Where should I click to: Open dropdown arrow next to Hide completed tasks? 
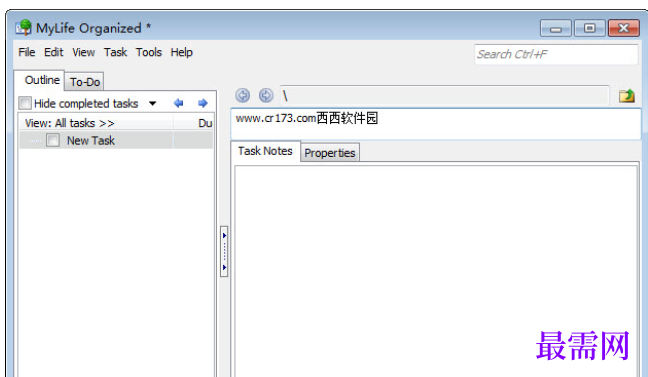point(152,103)
